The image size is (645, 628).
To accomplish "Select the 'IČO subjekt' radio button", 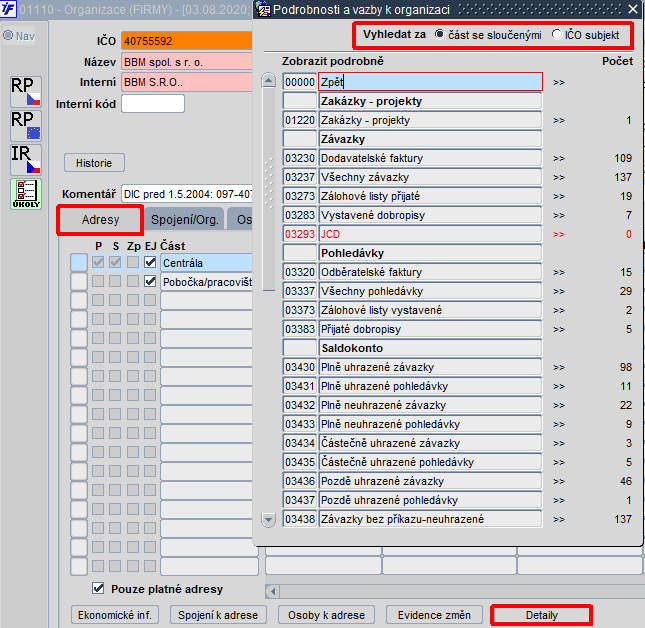I will click(x=557, y=35).
